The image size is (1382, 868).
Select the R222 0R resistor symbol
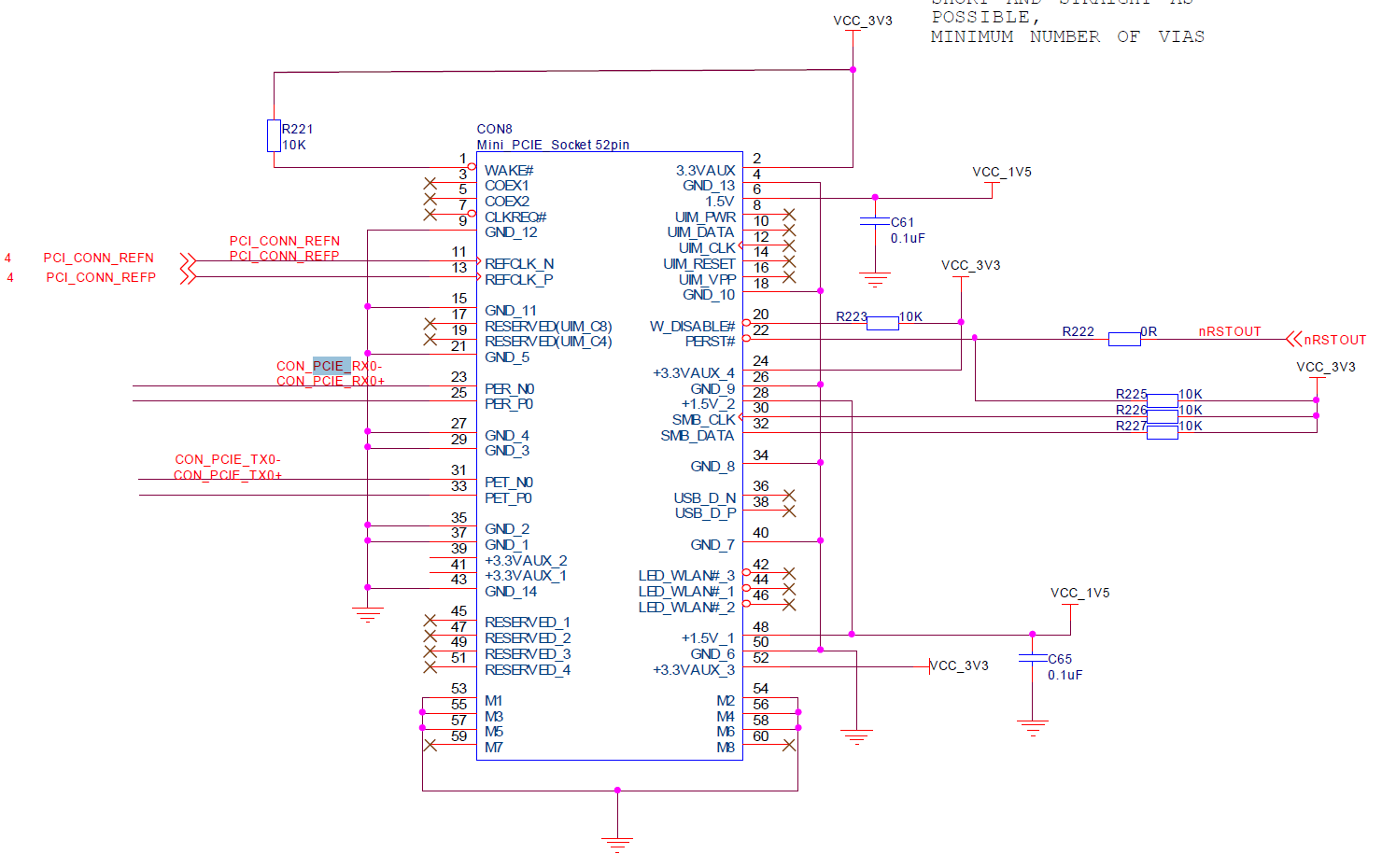1124,339
